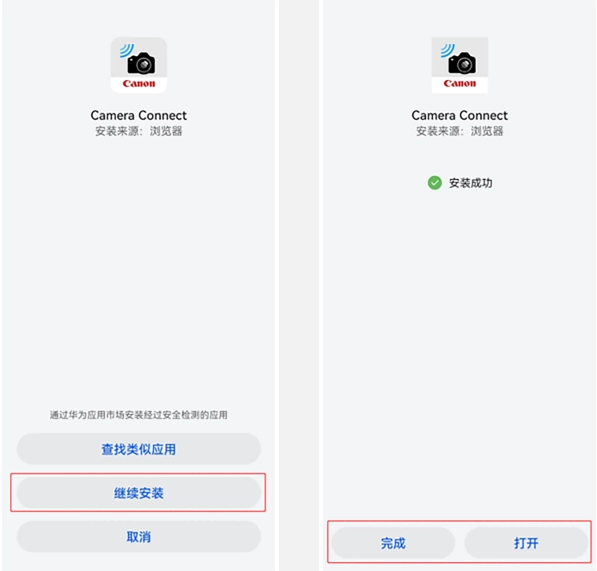
Task: Click the Camera Connect title above the 继续安装 screen
Action: point(139,115)
